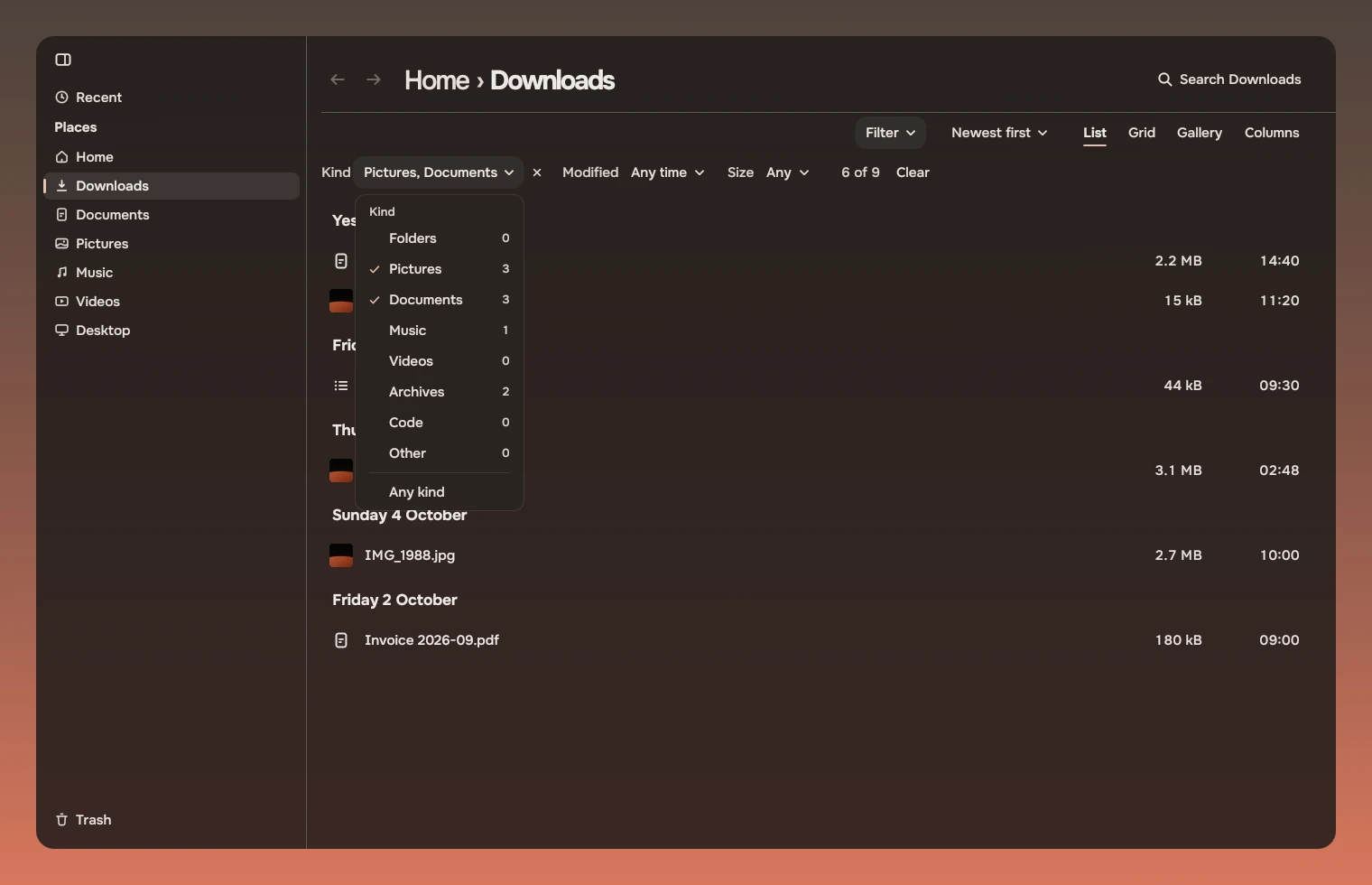Click the Trash bin icon
This screenshot has height=885, width=1372.
(61, 820)
